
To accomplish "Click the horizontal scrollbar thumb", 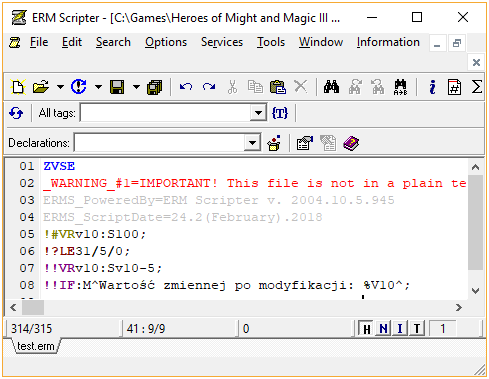I will 33,307.
